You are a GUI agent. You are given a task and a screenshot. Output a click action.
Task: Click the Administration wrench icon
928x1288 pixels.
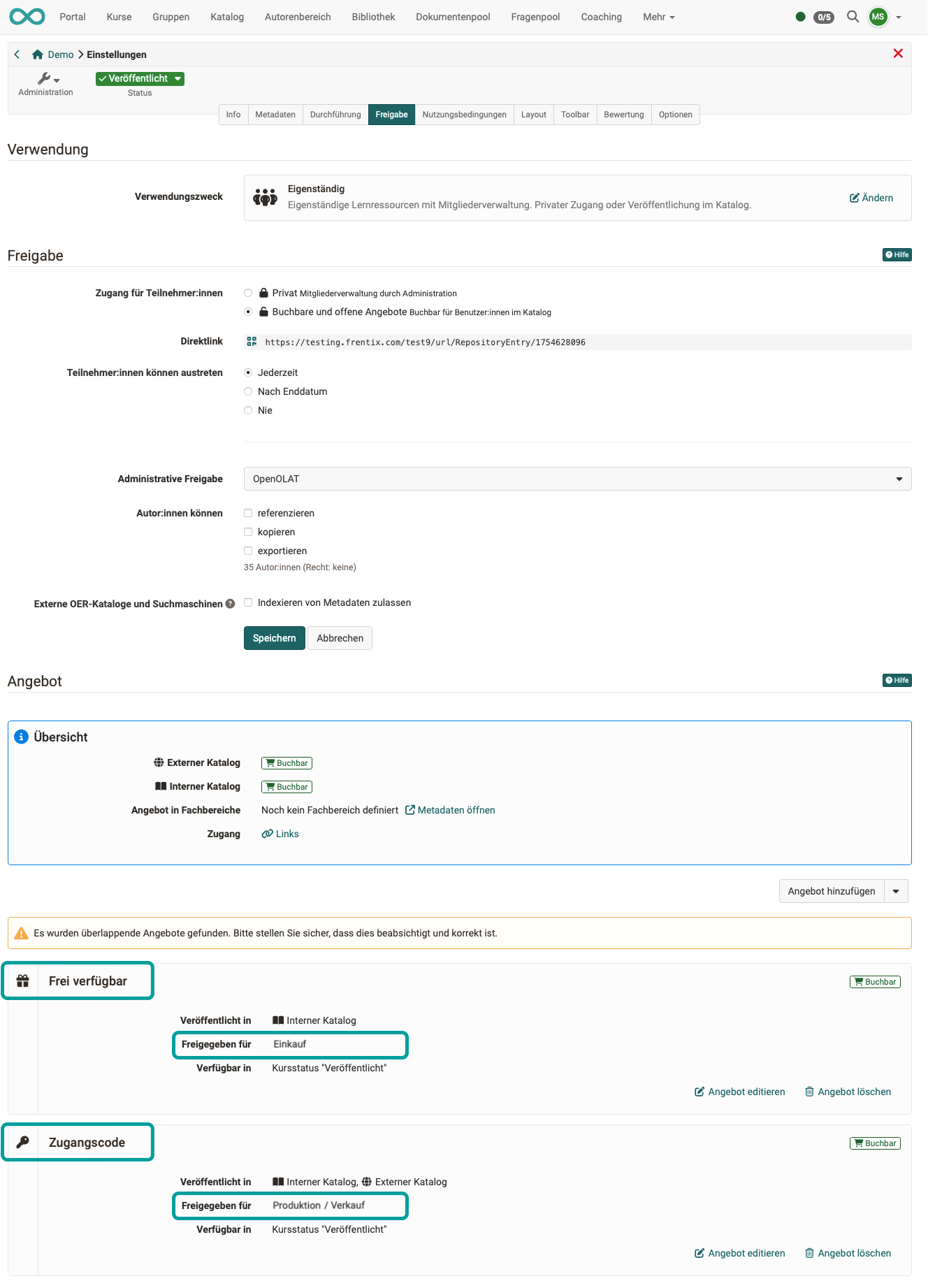pyautogui.click(x=45, y=79)
